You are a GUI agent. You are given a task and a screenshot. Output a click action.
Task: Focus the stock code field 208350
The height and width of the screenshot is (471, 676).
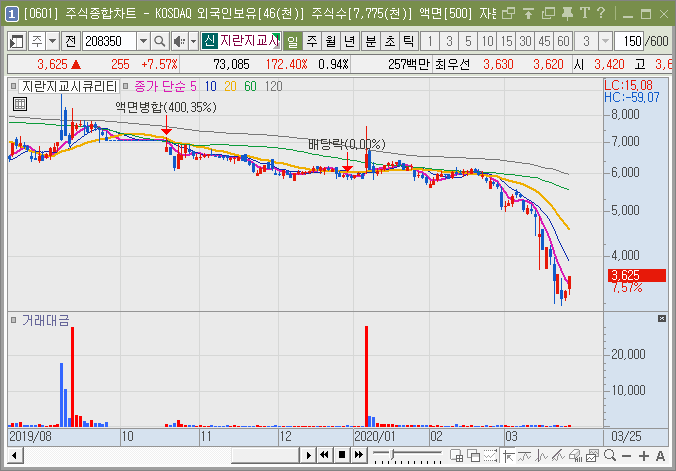coord(110,41)
